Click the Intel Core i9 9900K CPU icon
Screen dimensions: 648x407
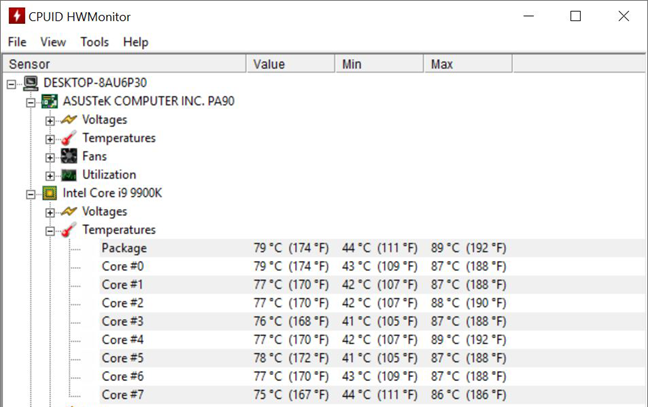point(50,193)
